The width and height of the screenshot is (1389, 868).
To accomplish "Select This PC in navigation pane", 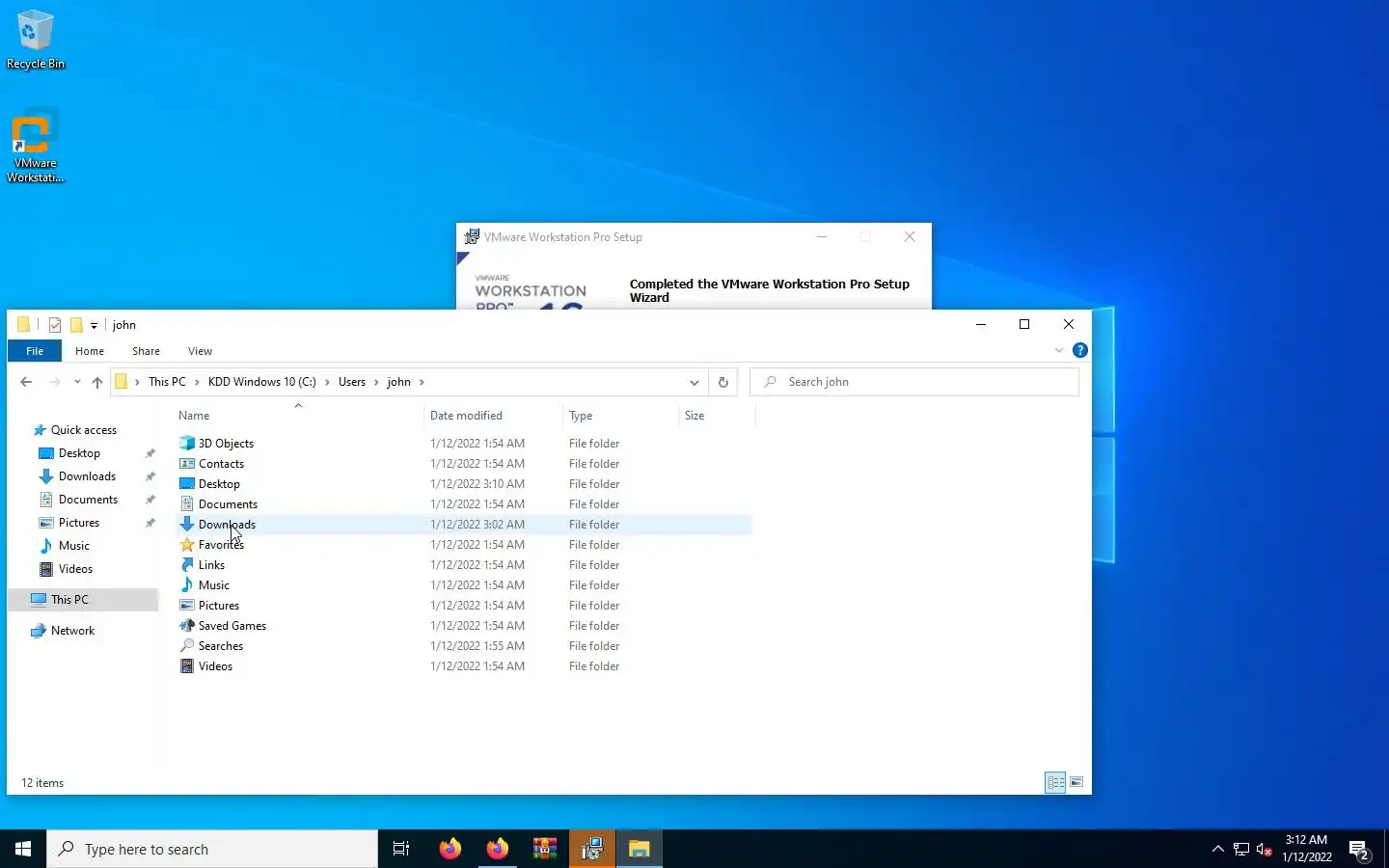I will pyautogui.click(x=83, y=600).
